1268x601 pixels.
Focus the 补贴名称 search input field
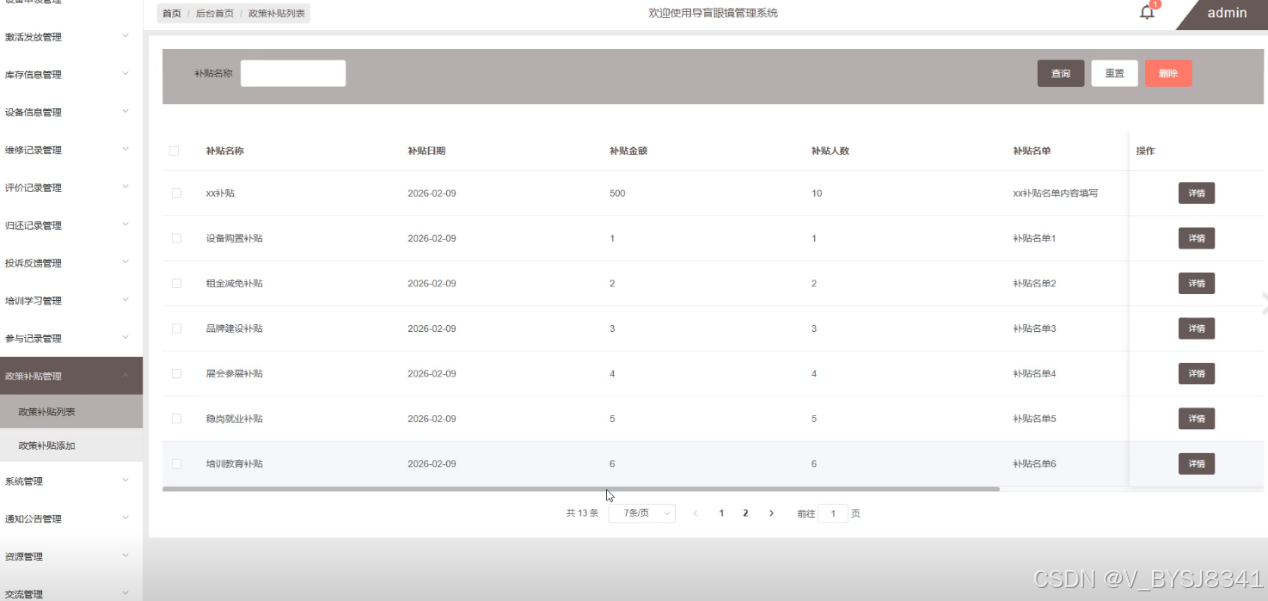click(293, 73)
